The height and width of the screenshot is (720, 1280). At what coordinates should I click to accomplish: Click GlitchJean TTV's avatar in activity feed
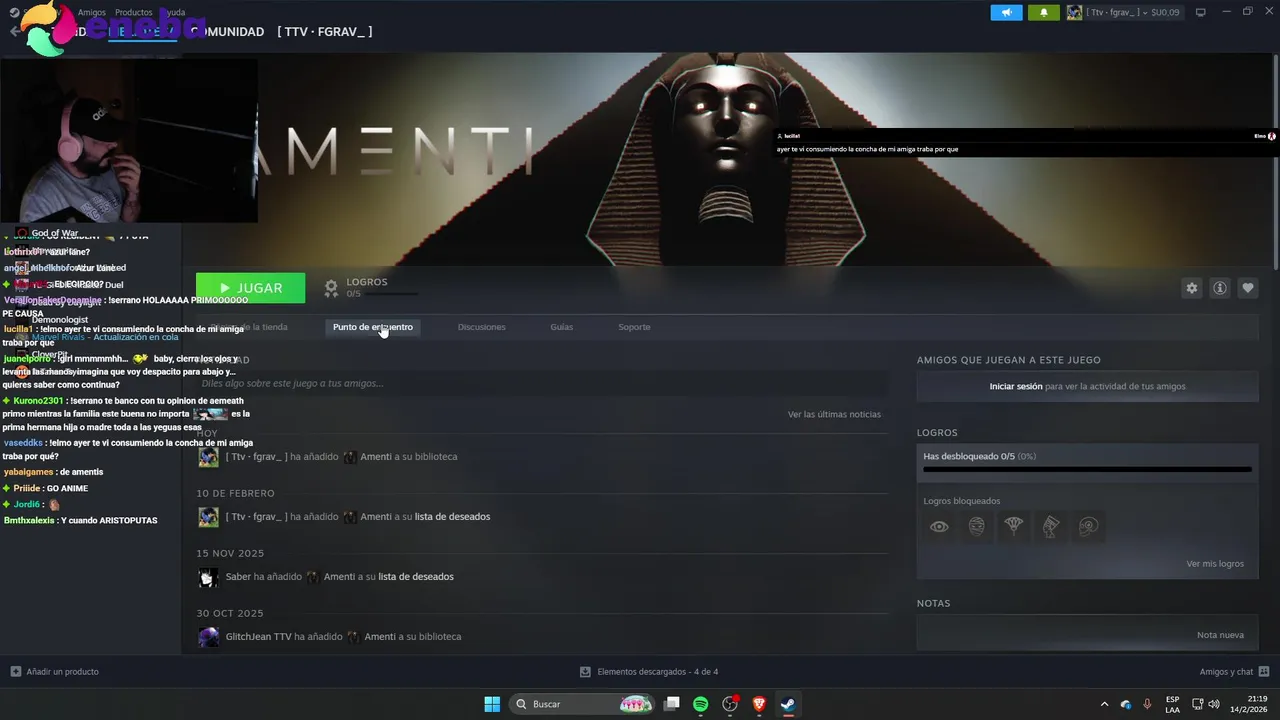(x=208, y=637)
